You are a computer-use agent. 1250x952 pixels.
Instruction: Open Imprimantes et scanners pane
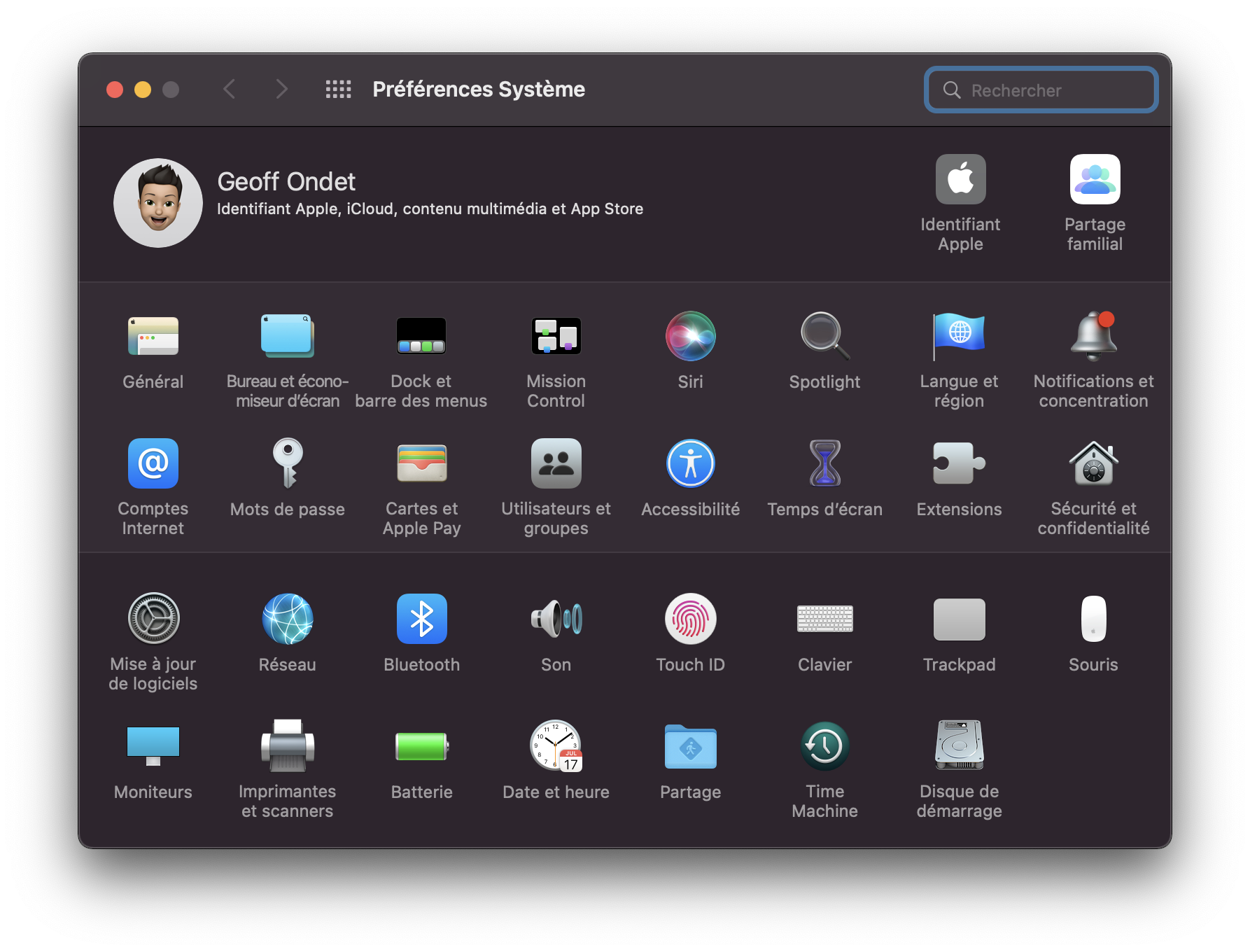(x=288, y=746)
